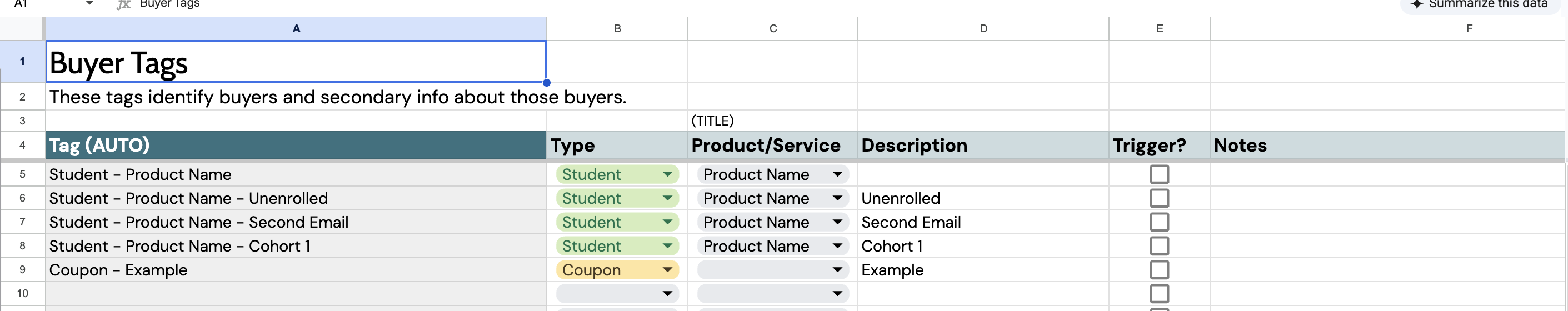Select the Type header cell
Viewport: 1568px width, 311px height.
click(x=617, y=145)
